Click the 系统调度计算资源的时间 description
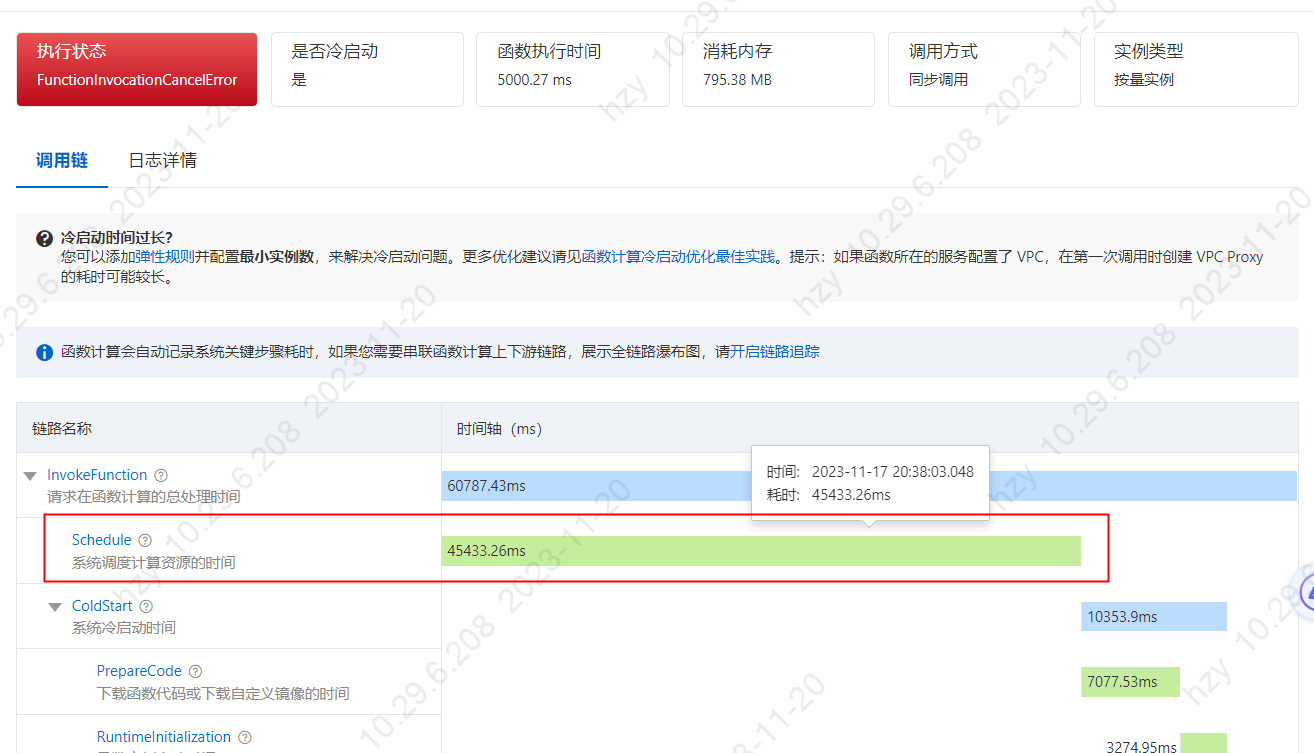Screen dimensions: 1314x753 (x=154, y=563)
